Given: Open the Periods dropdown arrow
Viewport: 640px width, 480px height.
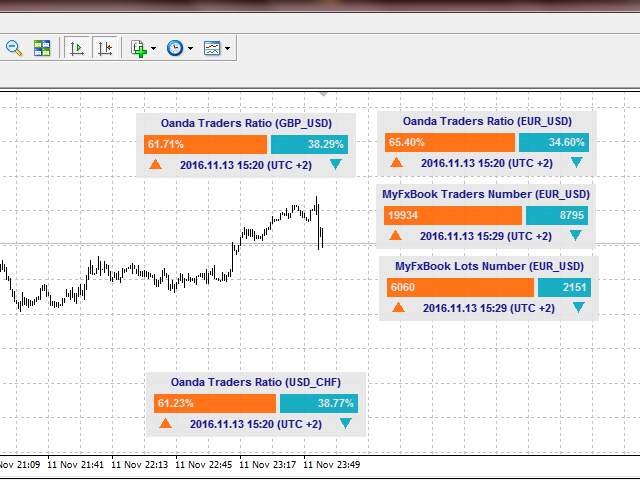Looking at the screenshot, I should [x=190, y=49].
